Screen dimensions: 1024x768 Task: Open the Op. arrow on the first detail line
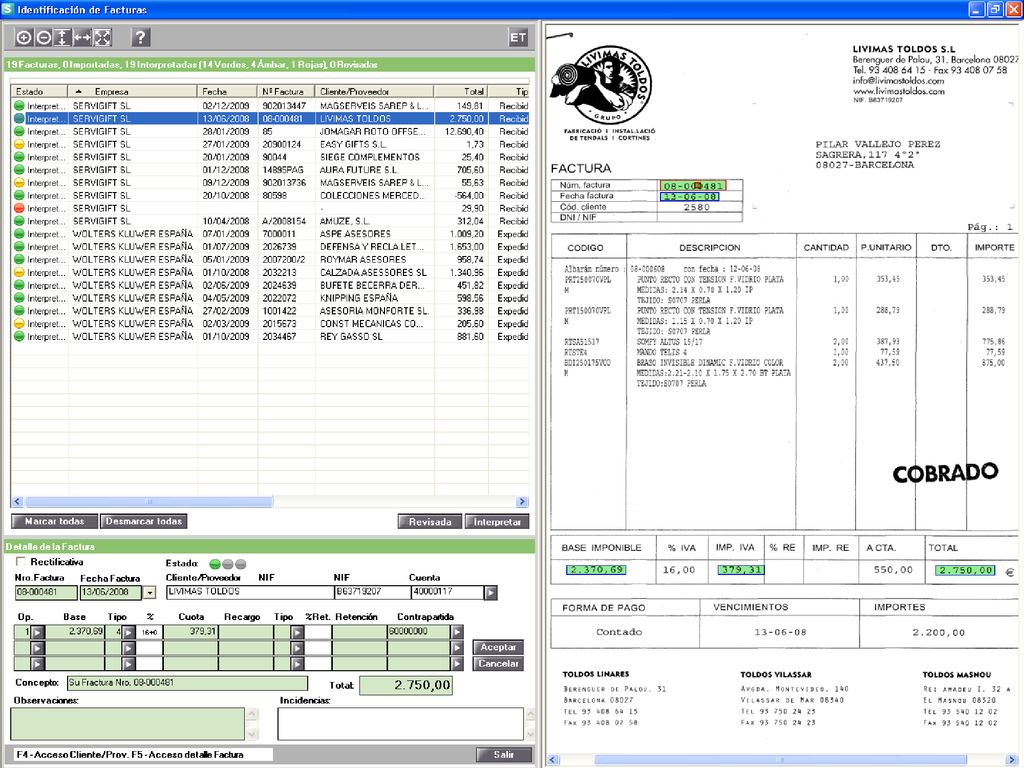pos(38,632)
